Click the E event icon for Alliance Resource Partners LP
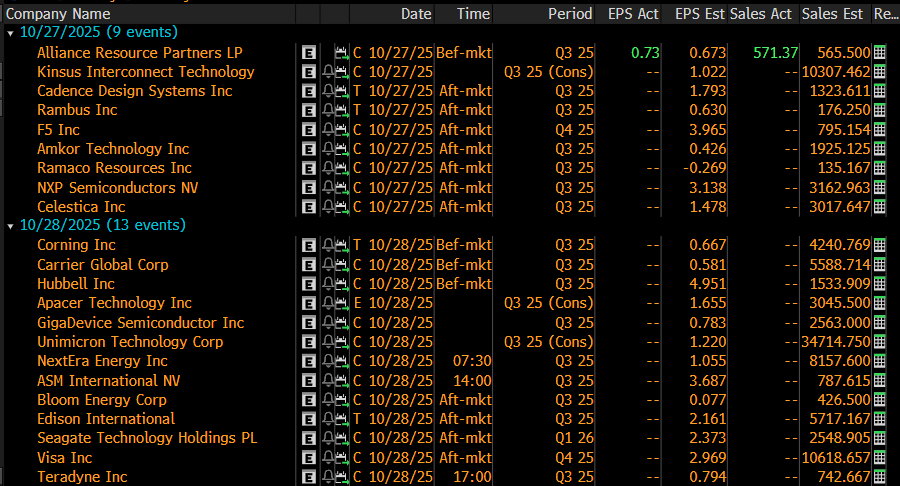This screenshot has height=486, width=900. point(309,53)
